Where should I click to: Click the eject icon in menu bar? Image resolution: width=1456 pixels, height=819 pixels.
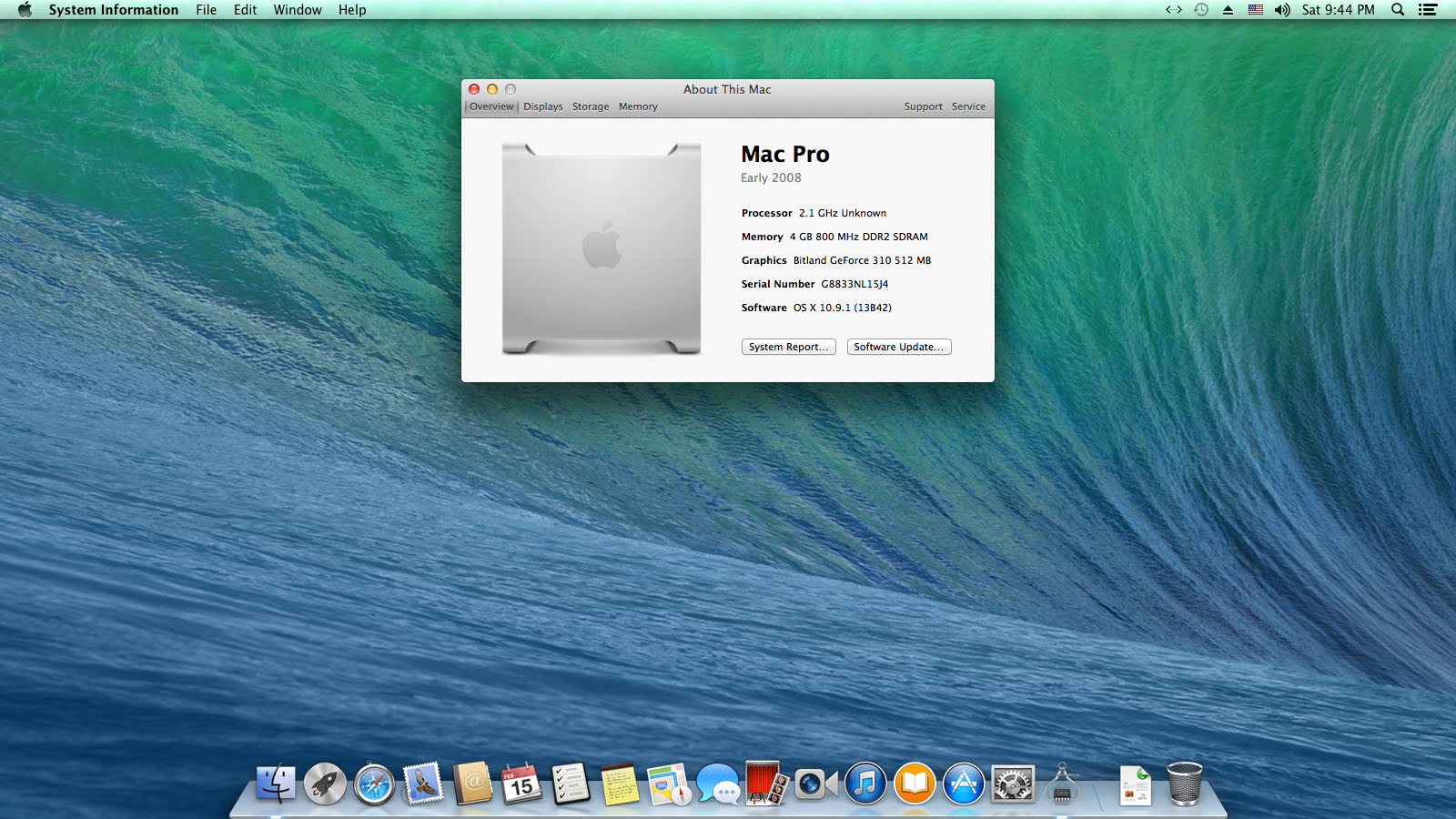coord(1228,10)
